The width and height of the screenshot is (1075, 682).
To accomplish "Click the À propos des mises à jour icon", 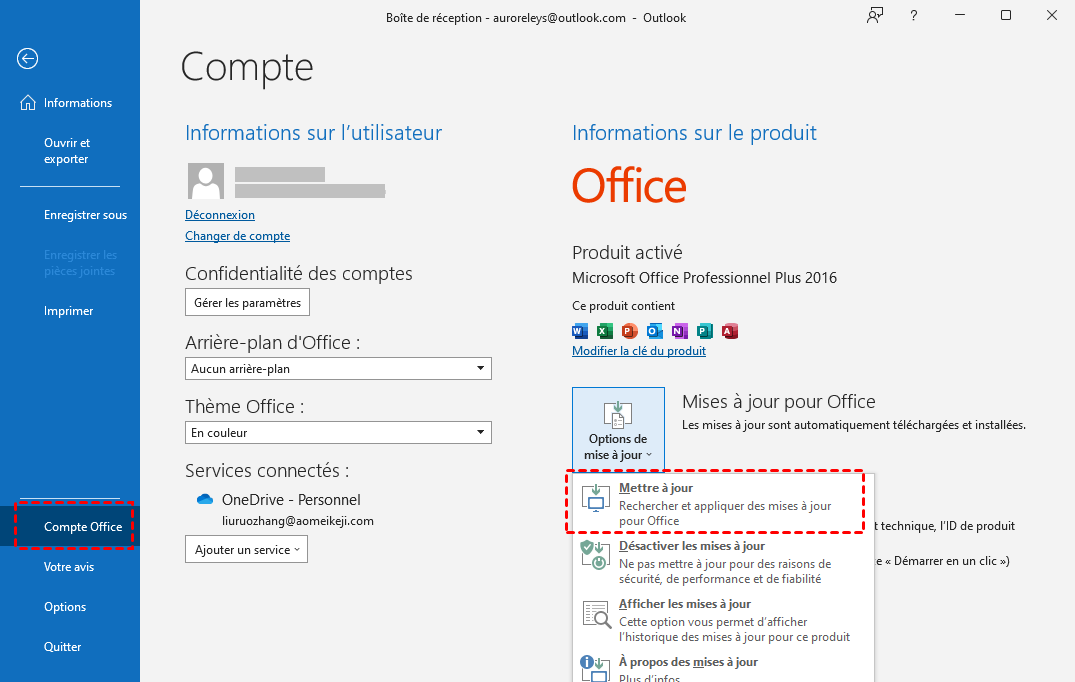I will tap(594, 668).
